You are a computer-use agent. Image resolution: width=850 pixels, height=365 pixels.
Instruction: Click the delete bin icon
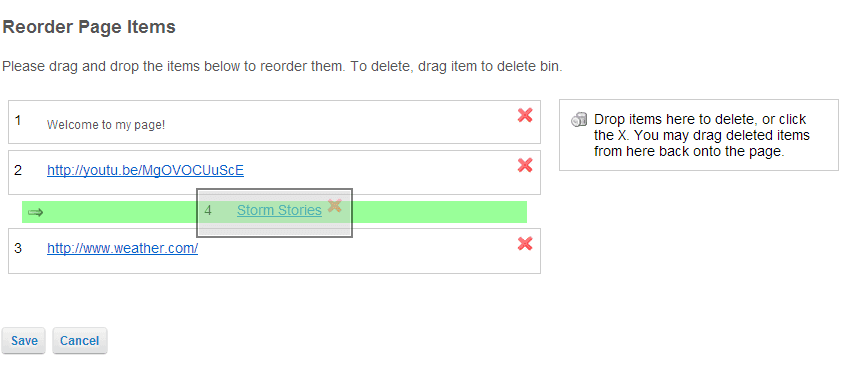(x=579, y=119)
